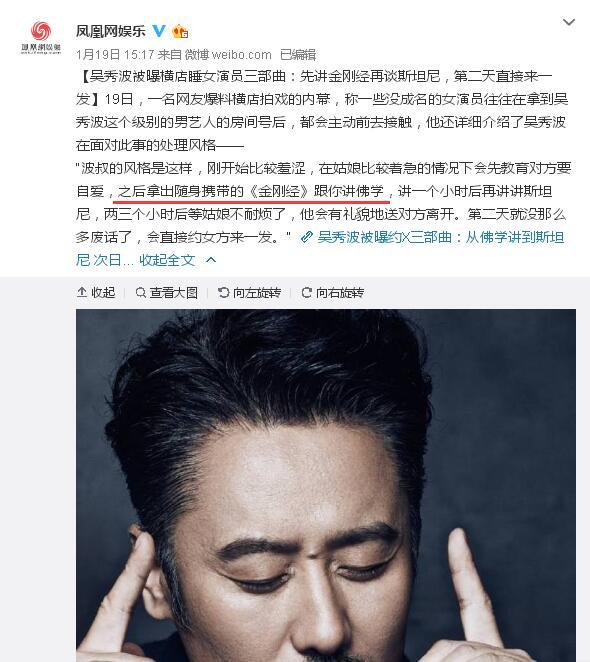The image size is (590, 662).
Task: Click the link chain icon before article
Action: click(307, 237)
